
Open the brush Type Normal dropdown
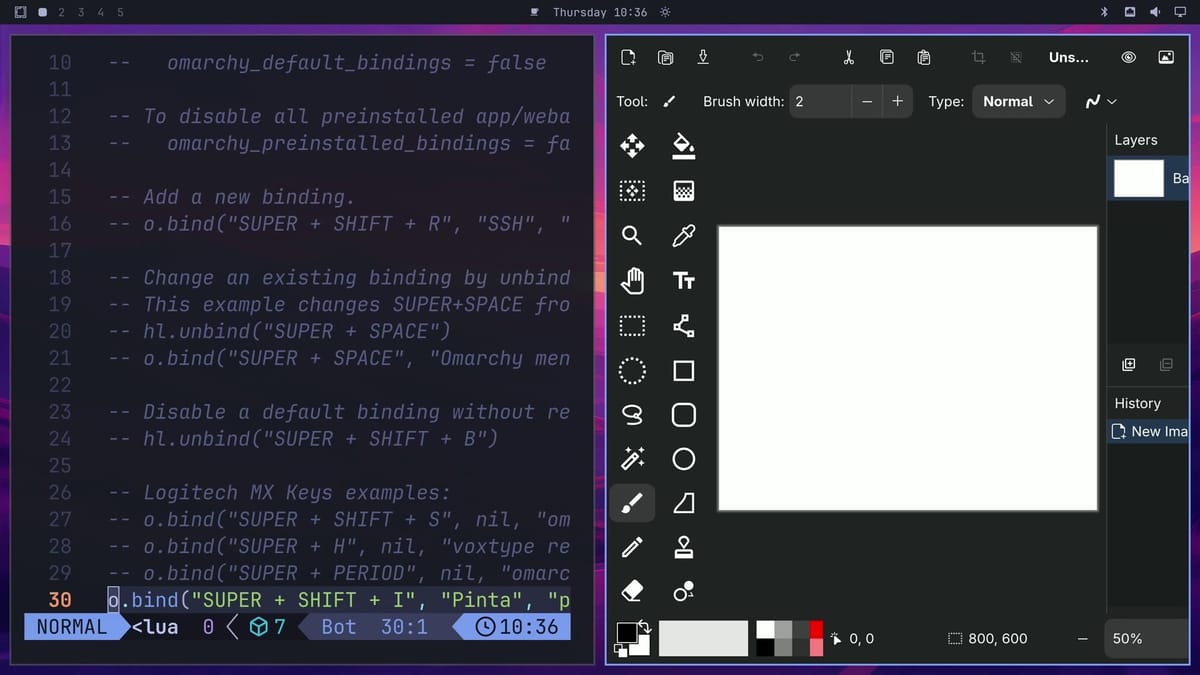(1018, 101)
